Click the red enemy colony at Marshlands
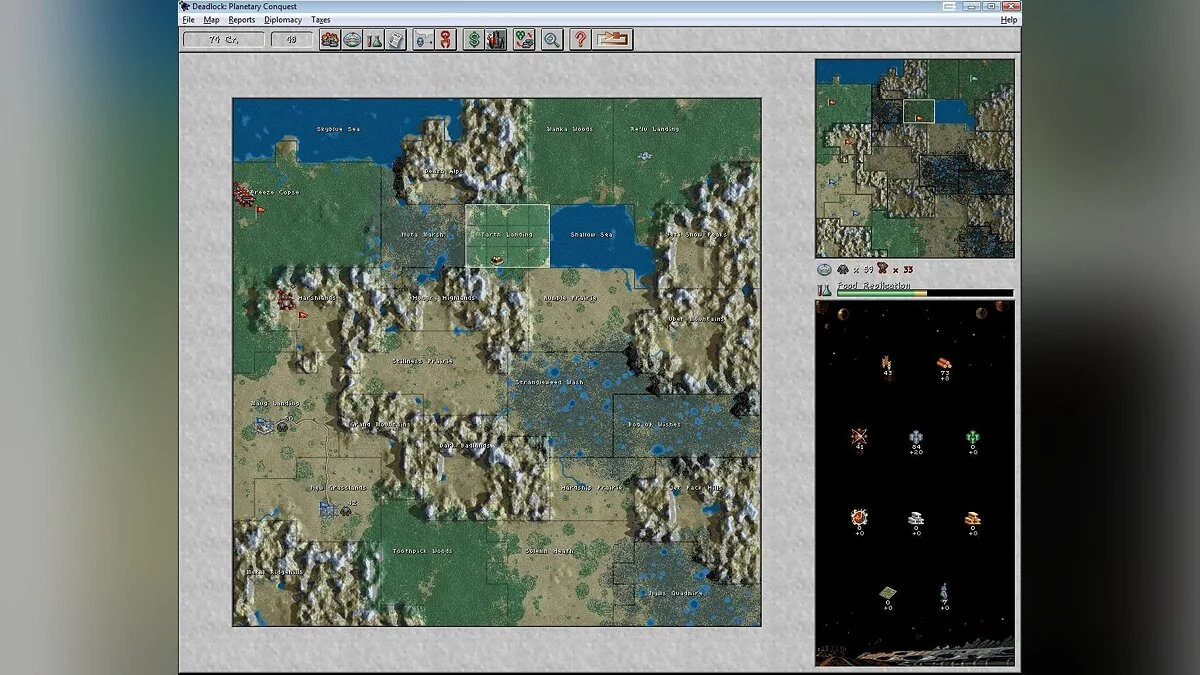This screenshot has height=675, width=1200. pos(286,300)
